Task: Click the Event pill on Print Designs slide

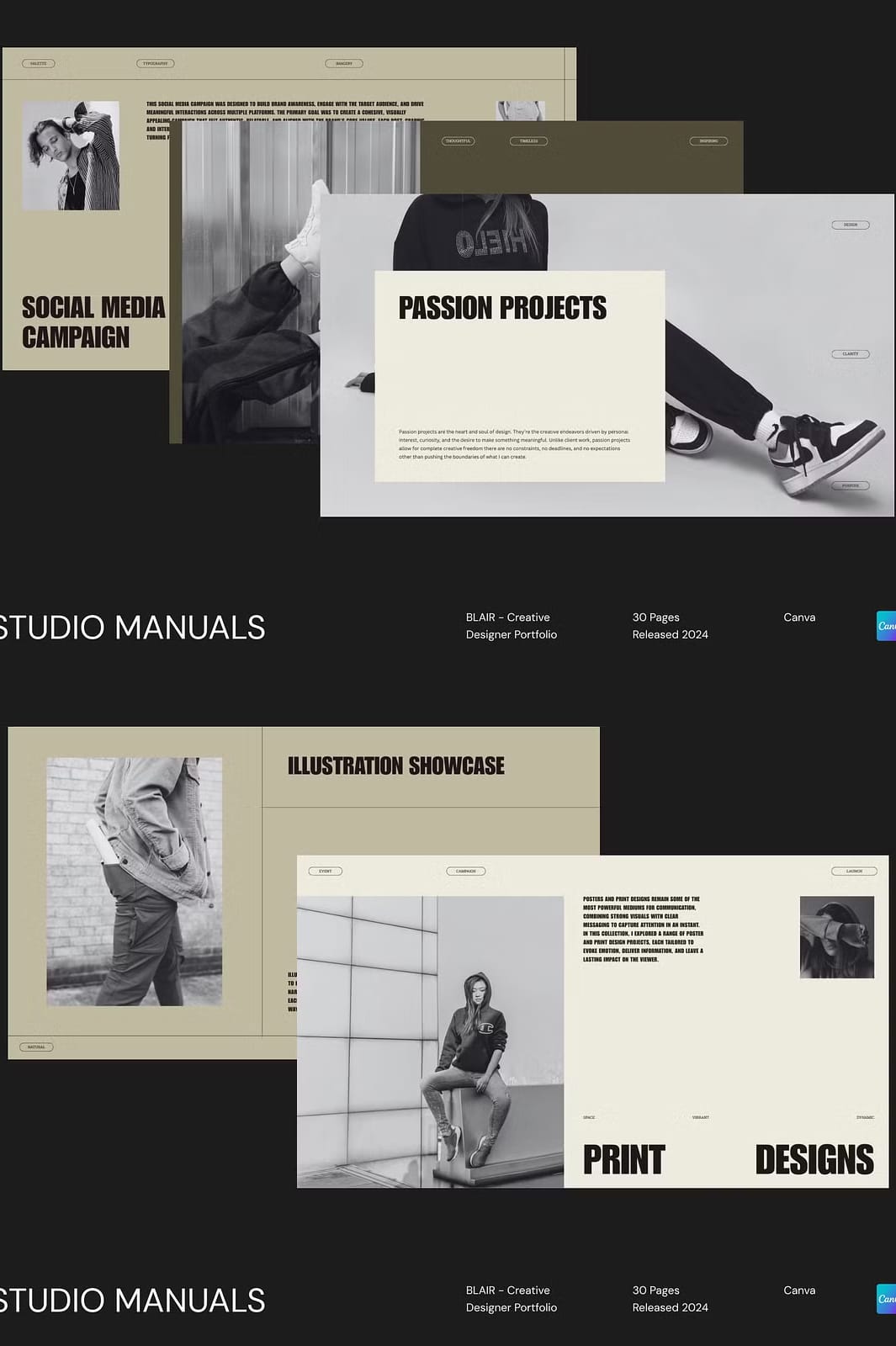Action: (326, 872)
